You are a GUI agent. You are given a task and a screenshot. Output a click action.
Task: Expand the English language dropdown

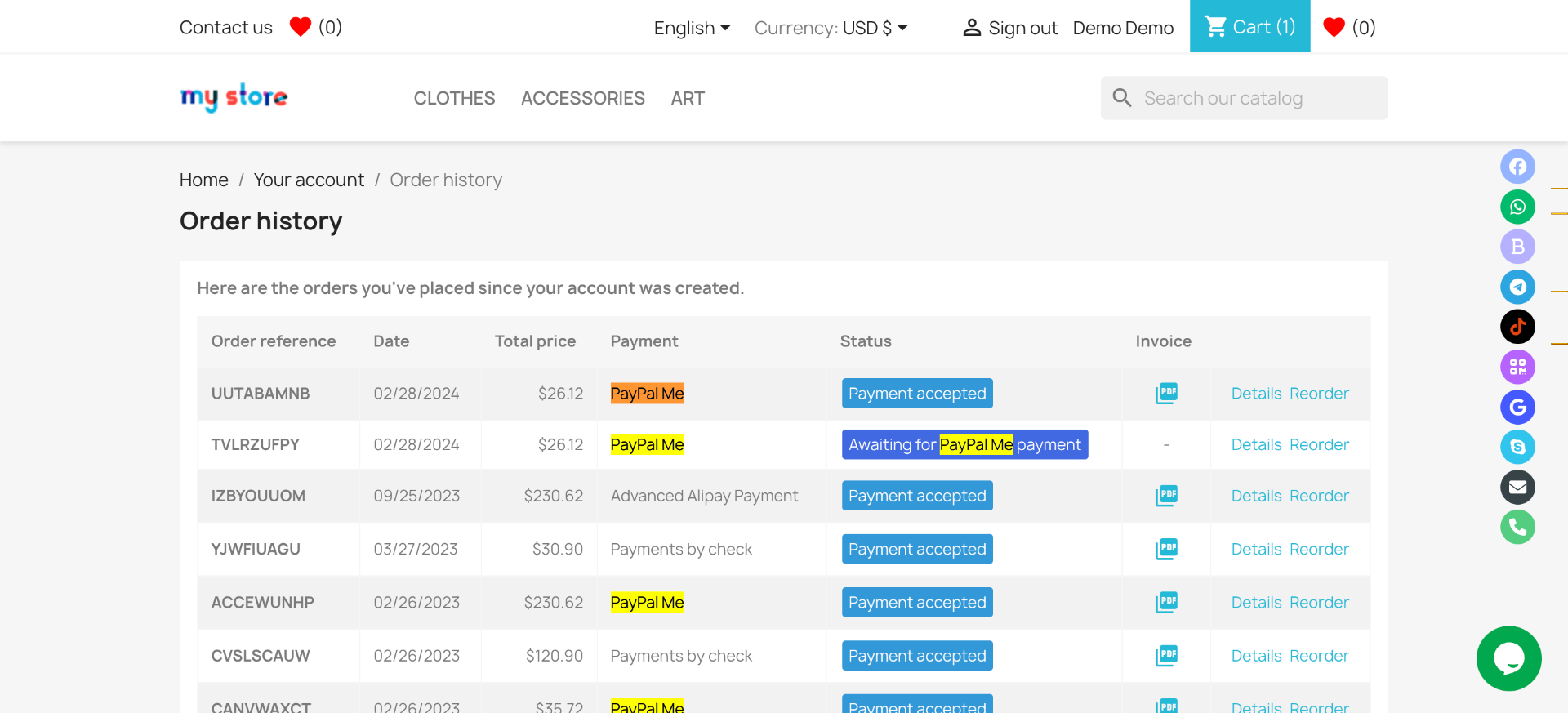pos(692,28)
